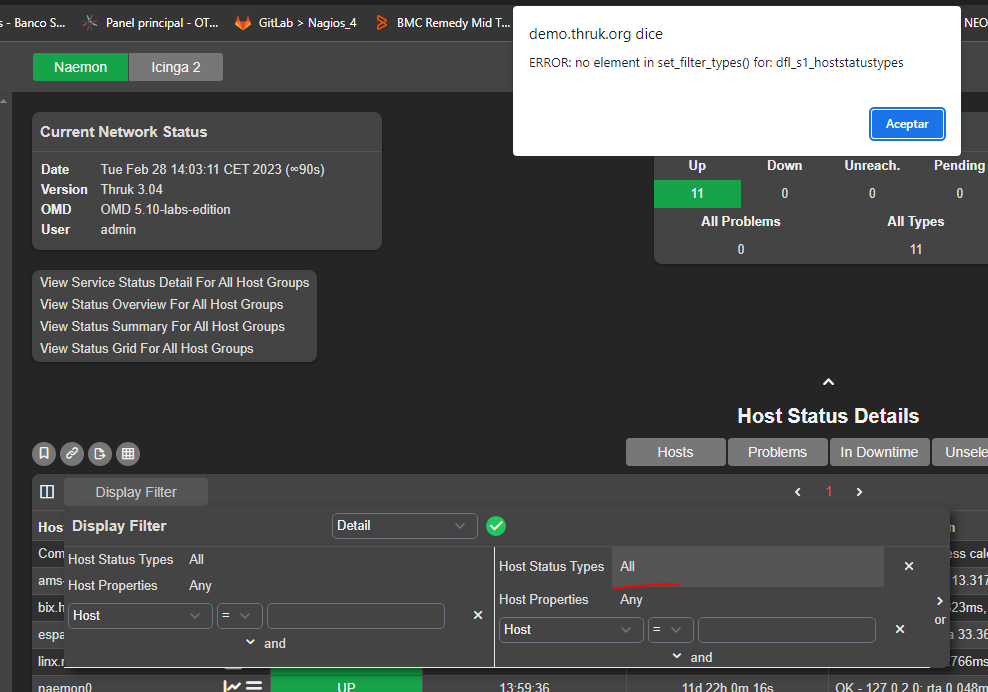Remove the right Host filter row X
The height and width of the screenshot is (692, 988).
(x=900, y=629)
